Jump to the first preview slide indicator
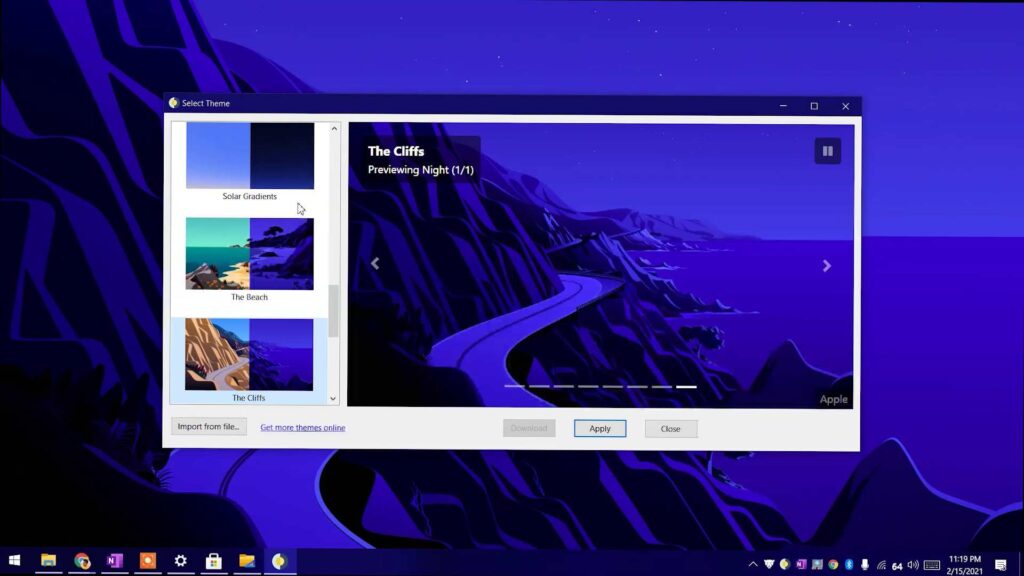Viewport: 1024px width, 576px height. [515, 386]
